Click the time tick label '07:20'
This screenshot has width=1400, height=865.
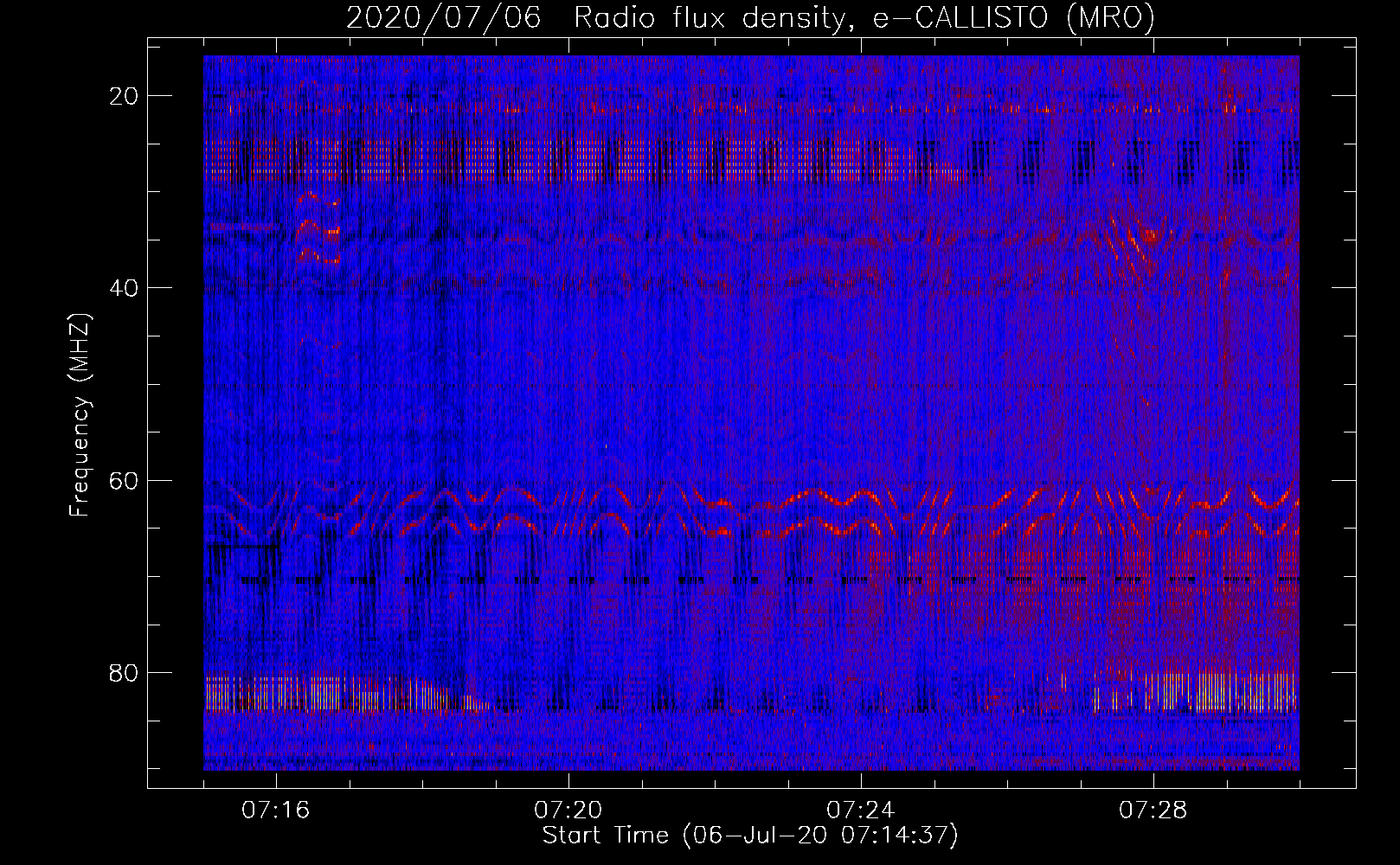(x=568, y=811)
